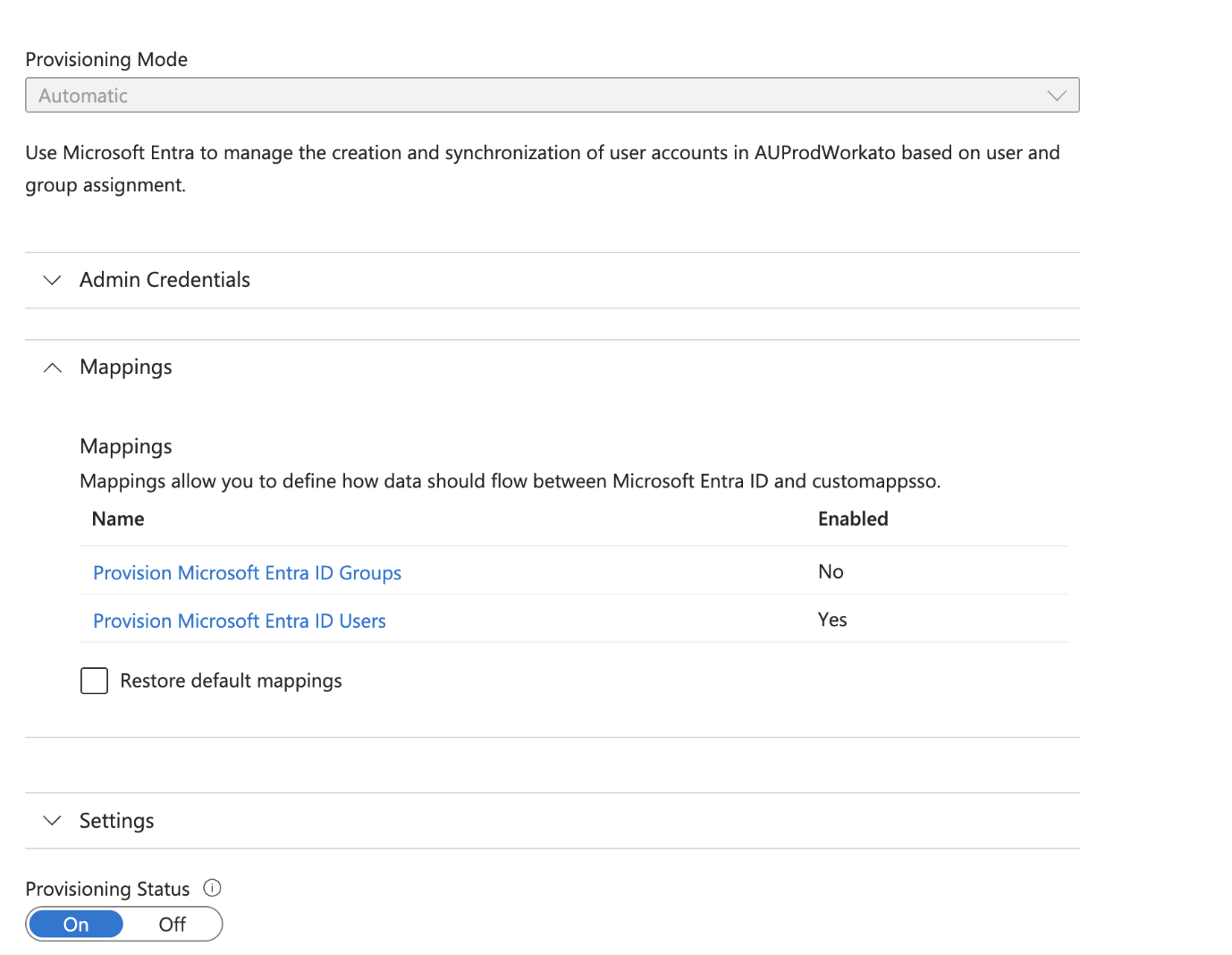Click the Yes value for Users mapping
The image size is (1232, 955).
click(831, 620)
